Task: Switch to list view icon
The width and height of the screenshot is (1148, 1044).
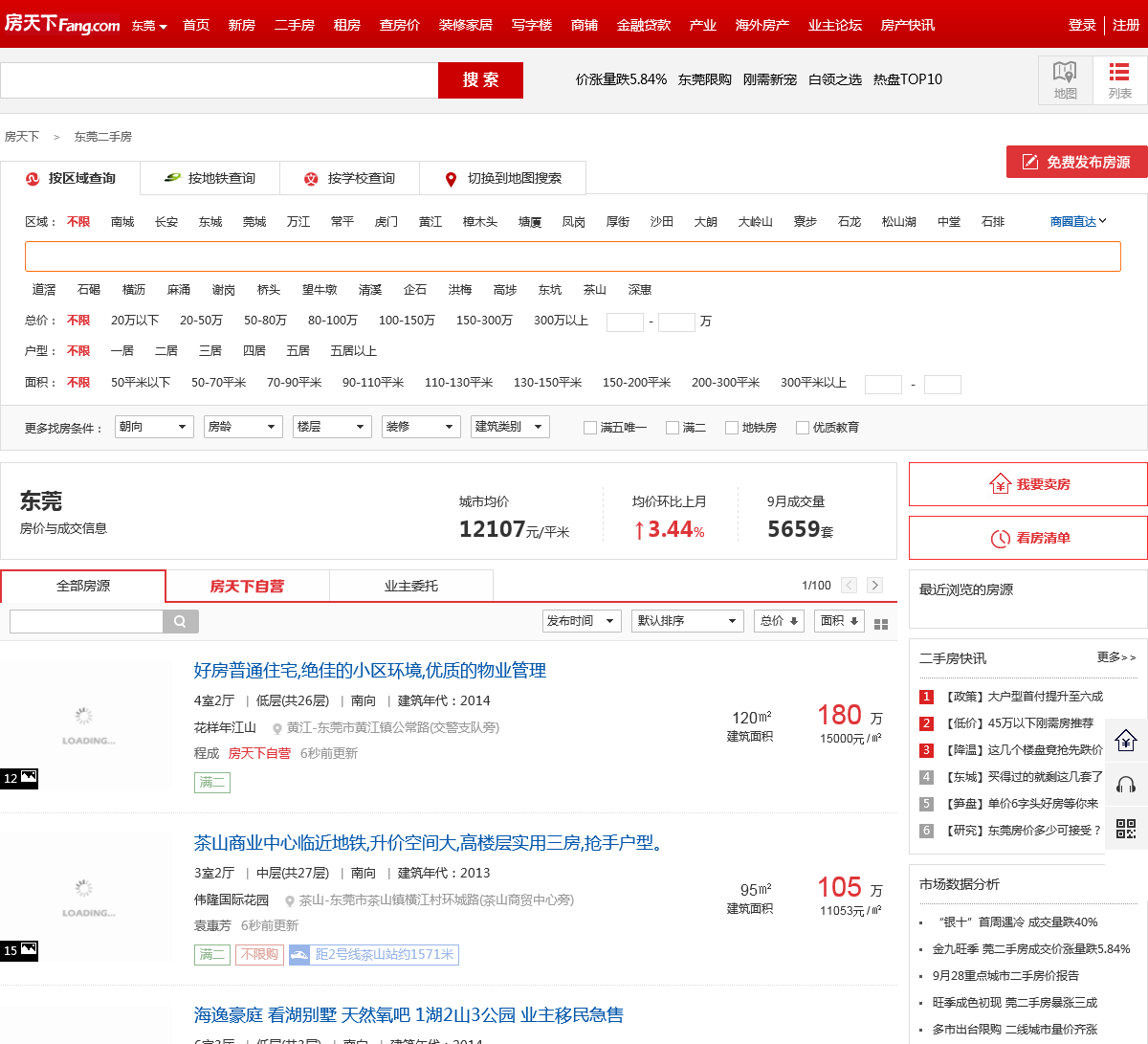Action: tap(1119, 79)
